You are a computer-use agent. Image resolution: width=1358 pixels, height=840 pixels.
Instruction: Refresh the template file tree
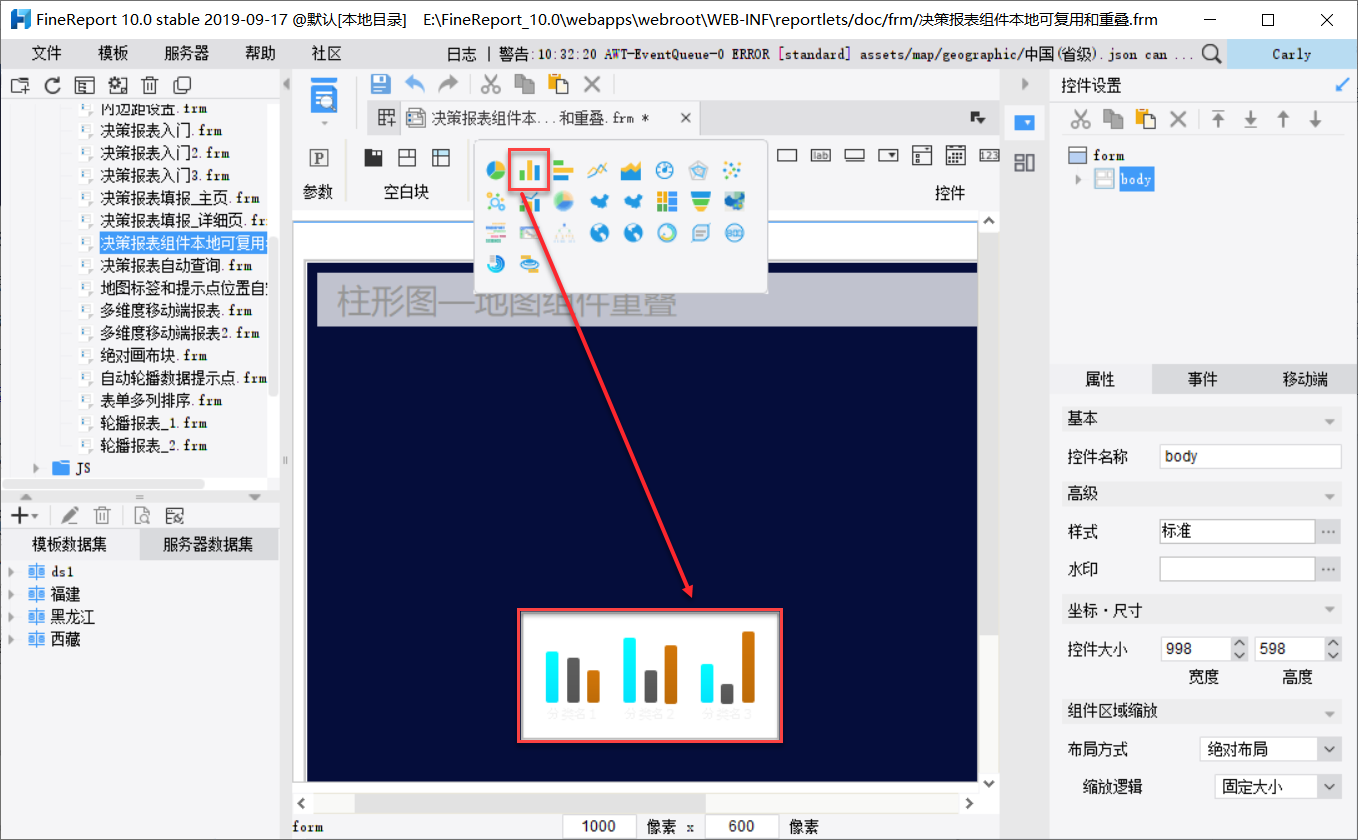53,86
